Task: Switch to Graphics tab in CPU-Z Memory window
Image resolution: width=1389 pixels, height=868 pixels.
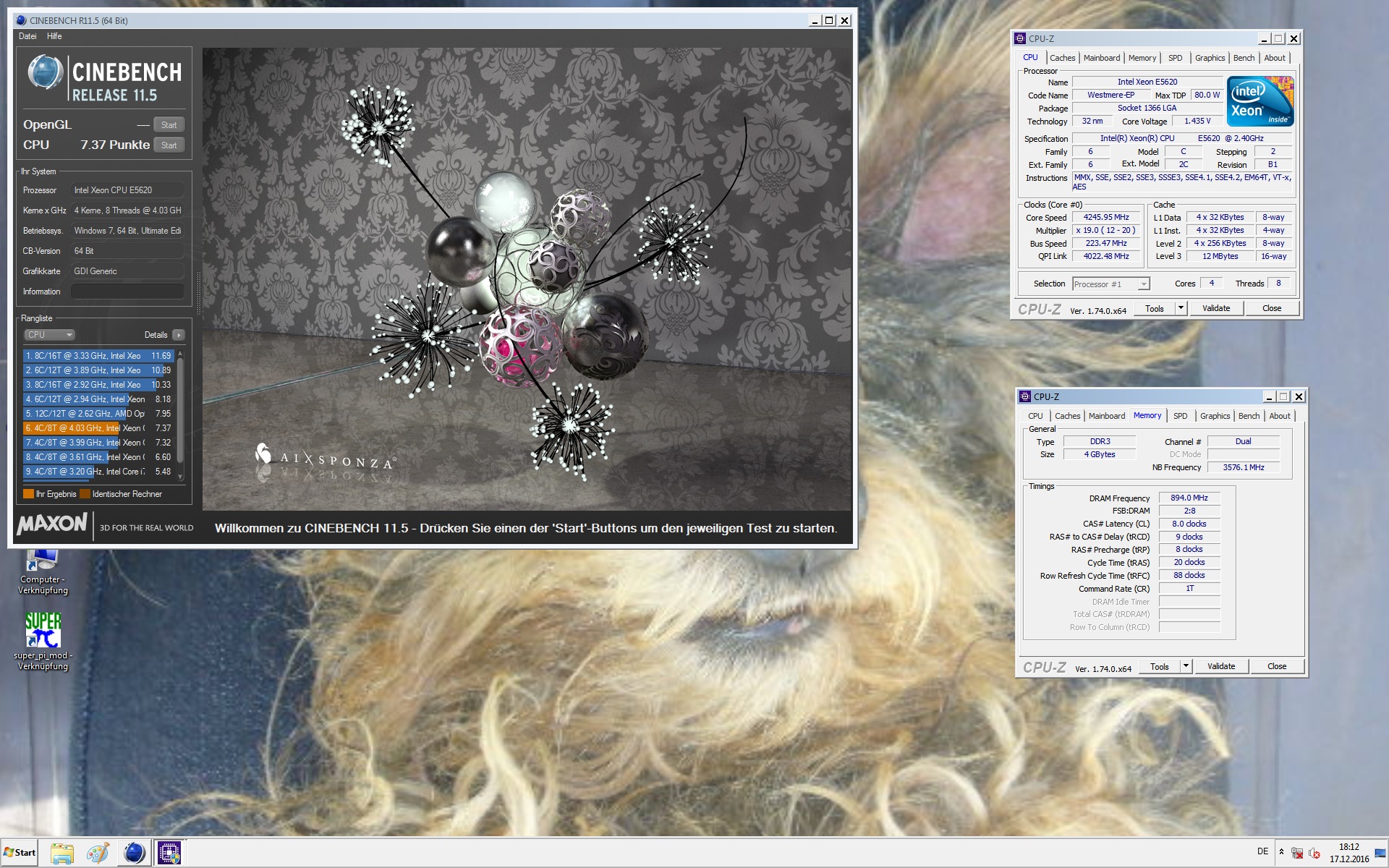Action: [1215, 416]
